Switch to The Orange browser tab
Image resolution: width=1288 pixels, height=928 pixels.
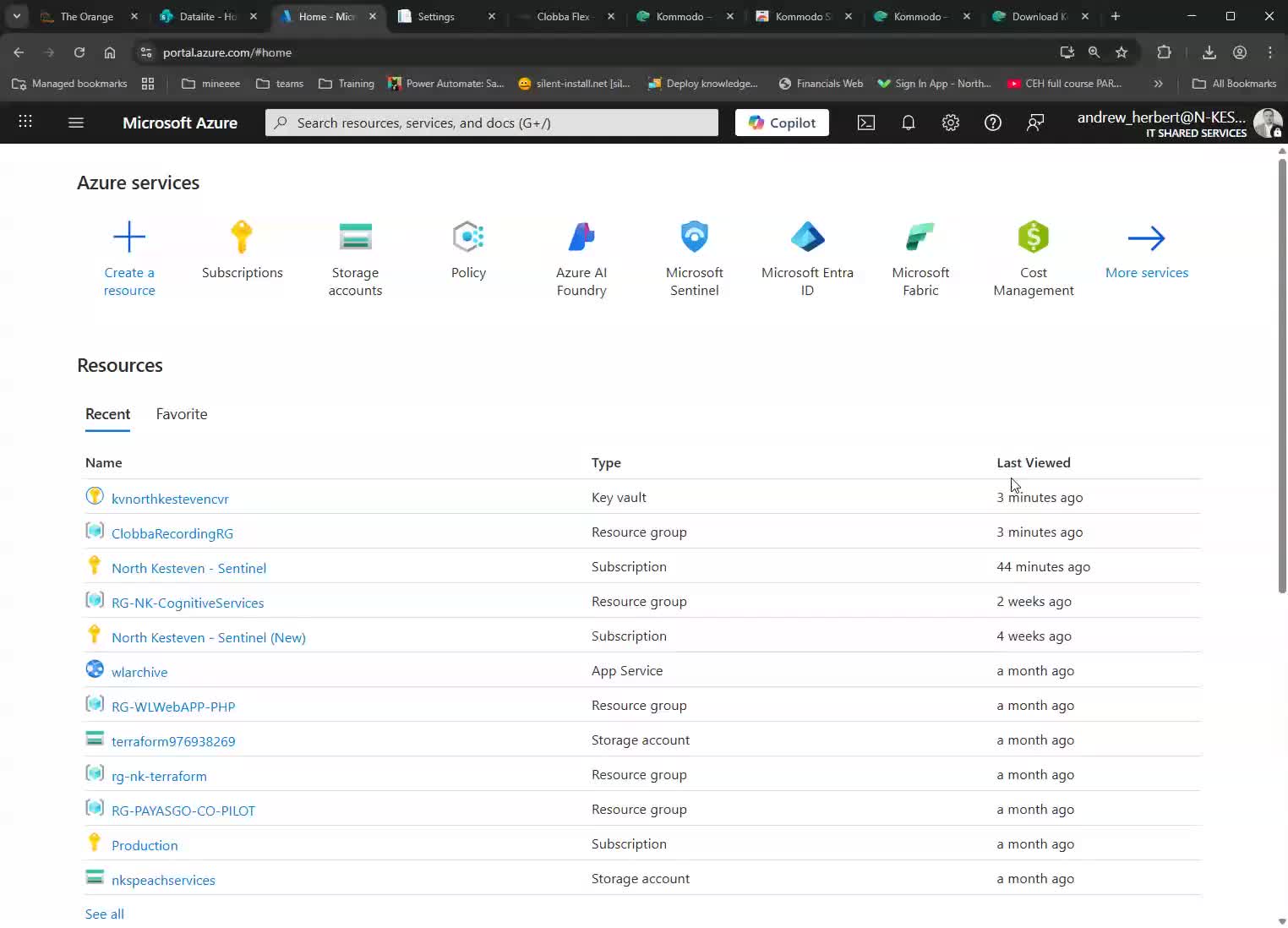[87, 16]
